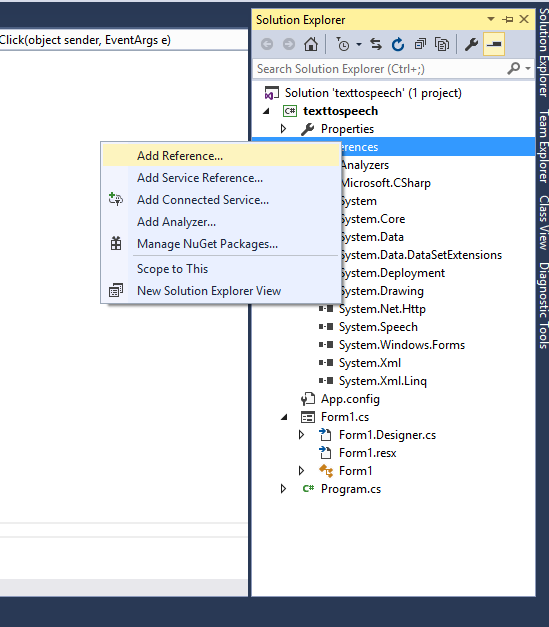The width and height of the screenshot is (549, 627).
Task: Select the Form1.cs file
Action: (345, 417)
